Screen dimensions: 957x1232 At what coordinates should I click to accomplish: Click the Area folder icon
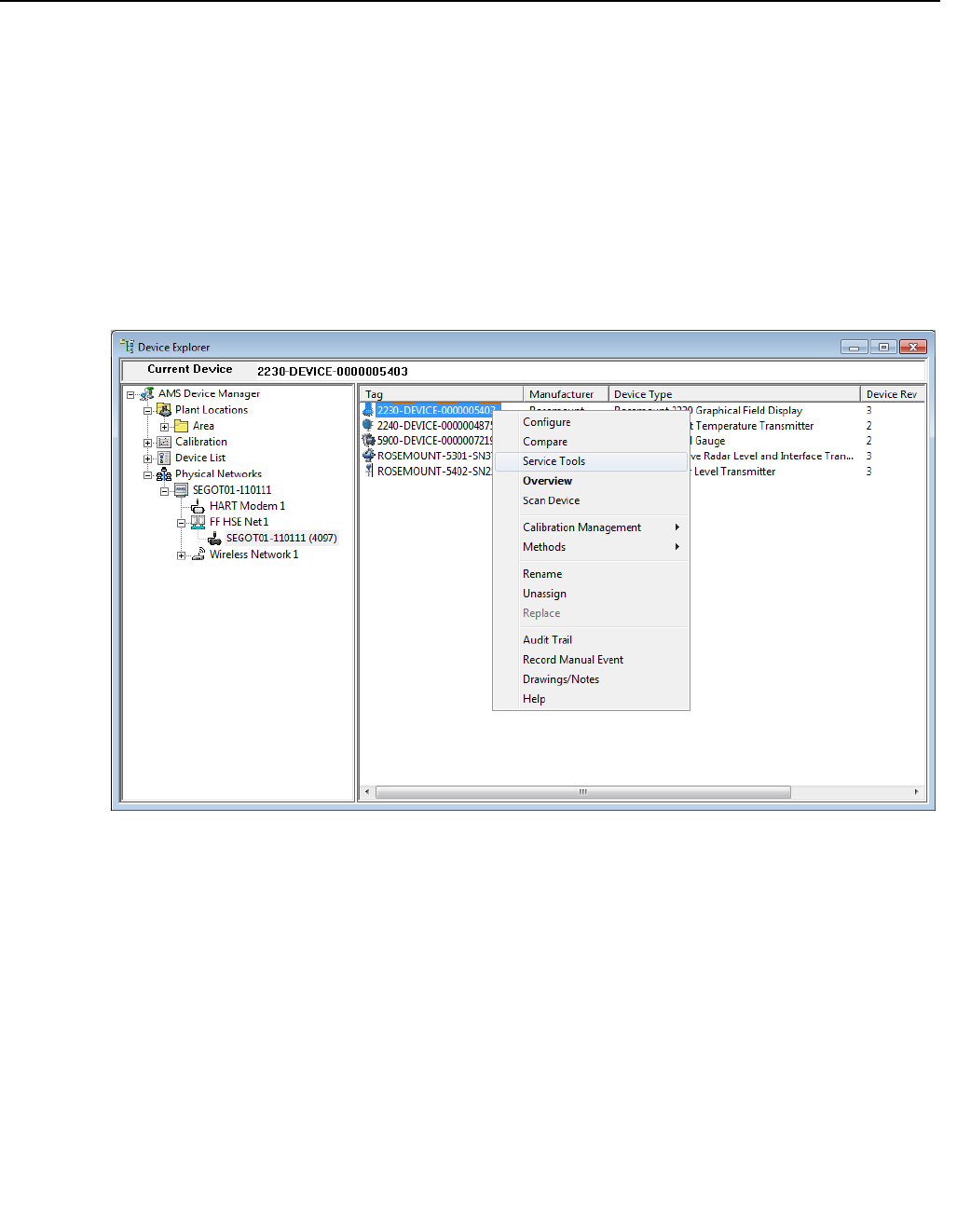point(182,426)
